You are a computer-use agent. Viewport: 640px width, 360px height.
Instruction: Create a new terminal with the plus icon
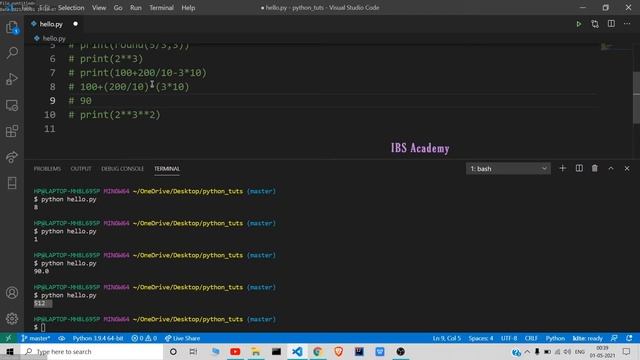coord(562,168)
